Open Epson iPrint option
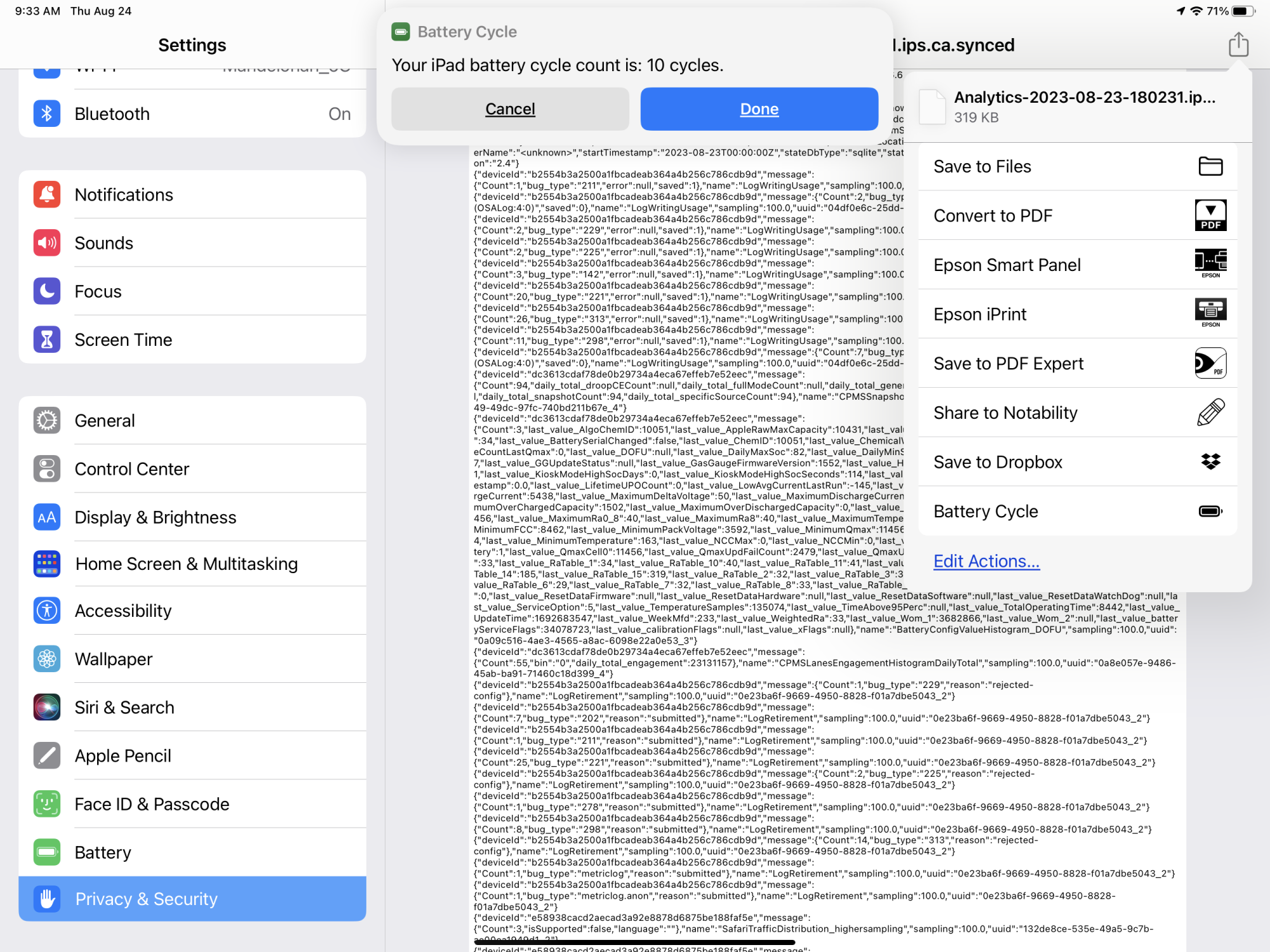This screenshot has height=952, width=1270. click(1076, 314)
